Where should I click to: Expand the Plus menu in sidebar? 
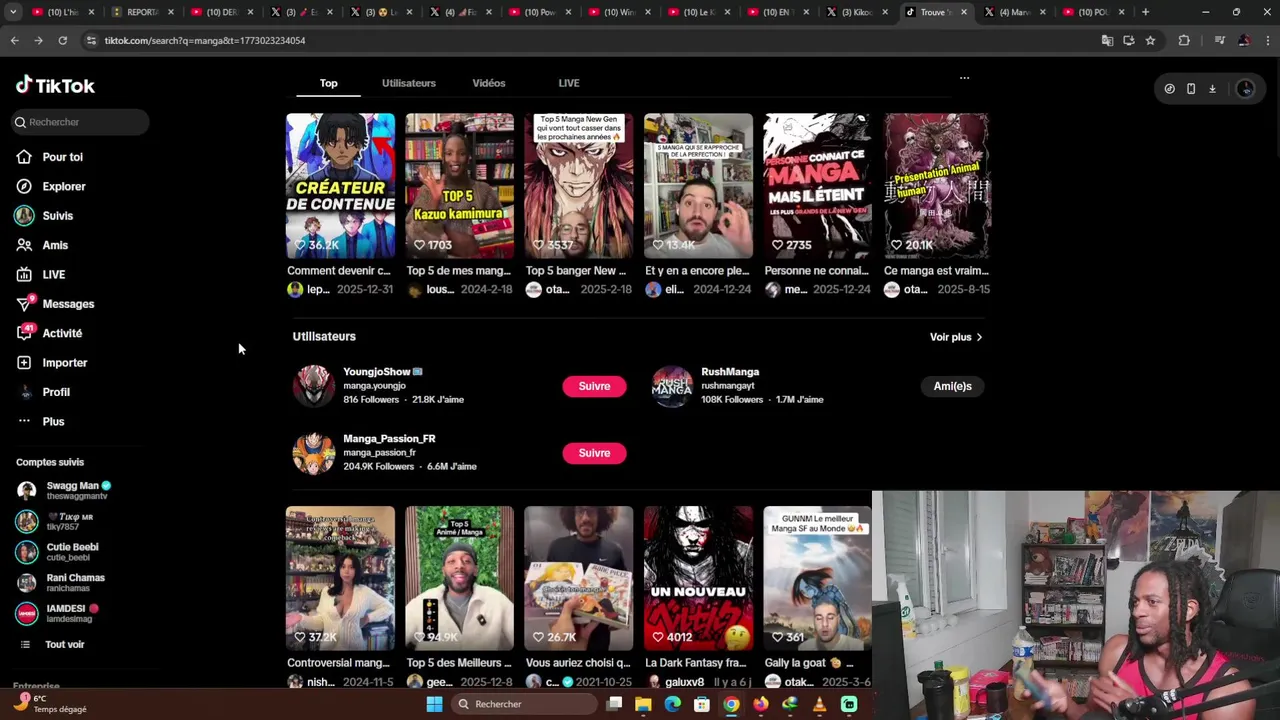(53, 421)
